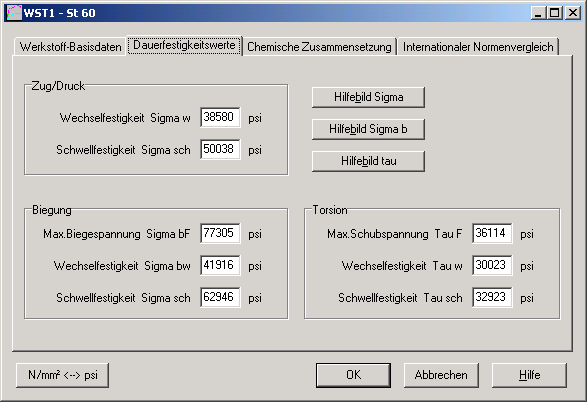Open the Chemische Zusammensetzung tab
The height and width of the screenshot is (402, 587).
[x=319, y=47]
